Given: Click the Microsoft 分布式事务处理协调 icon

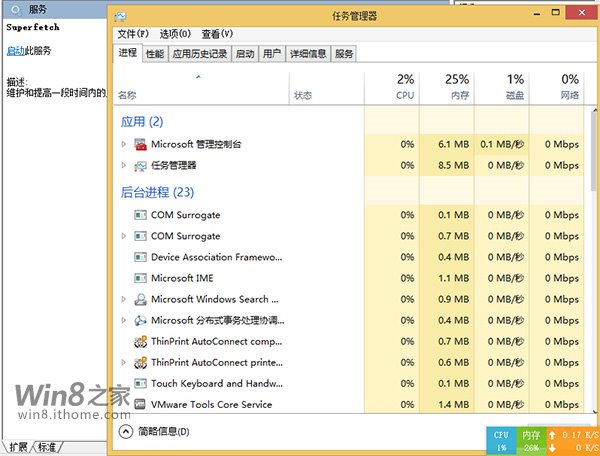Looking at the screenshot, I should point(140,320).
